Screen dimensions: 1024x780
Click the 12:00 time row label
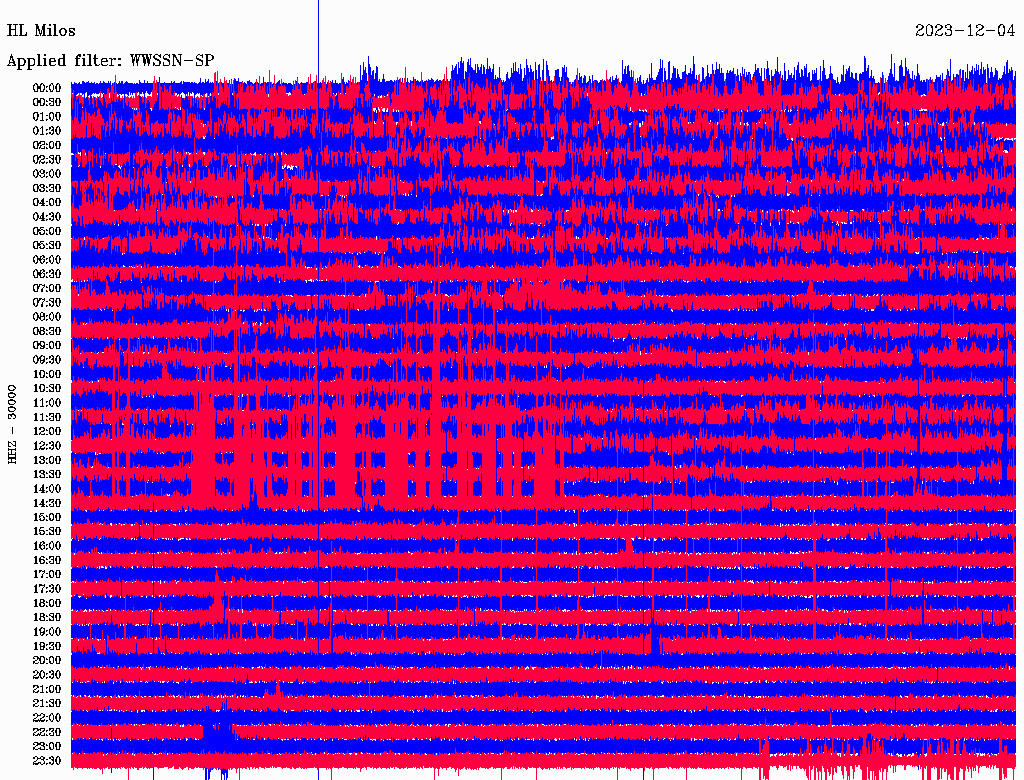click(46, 431)
